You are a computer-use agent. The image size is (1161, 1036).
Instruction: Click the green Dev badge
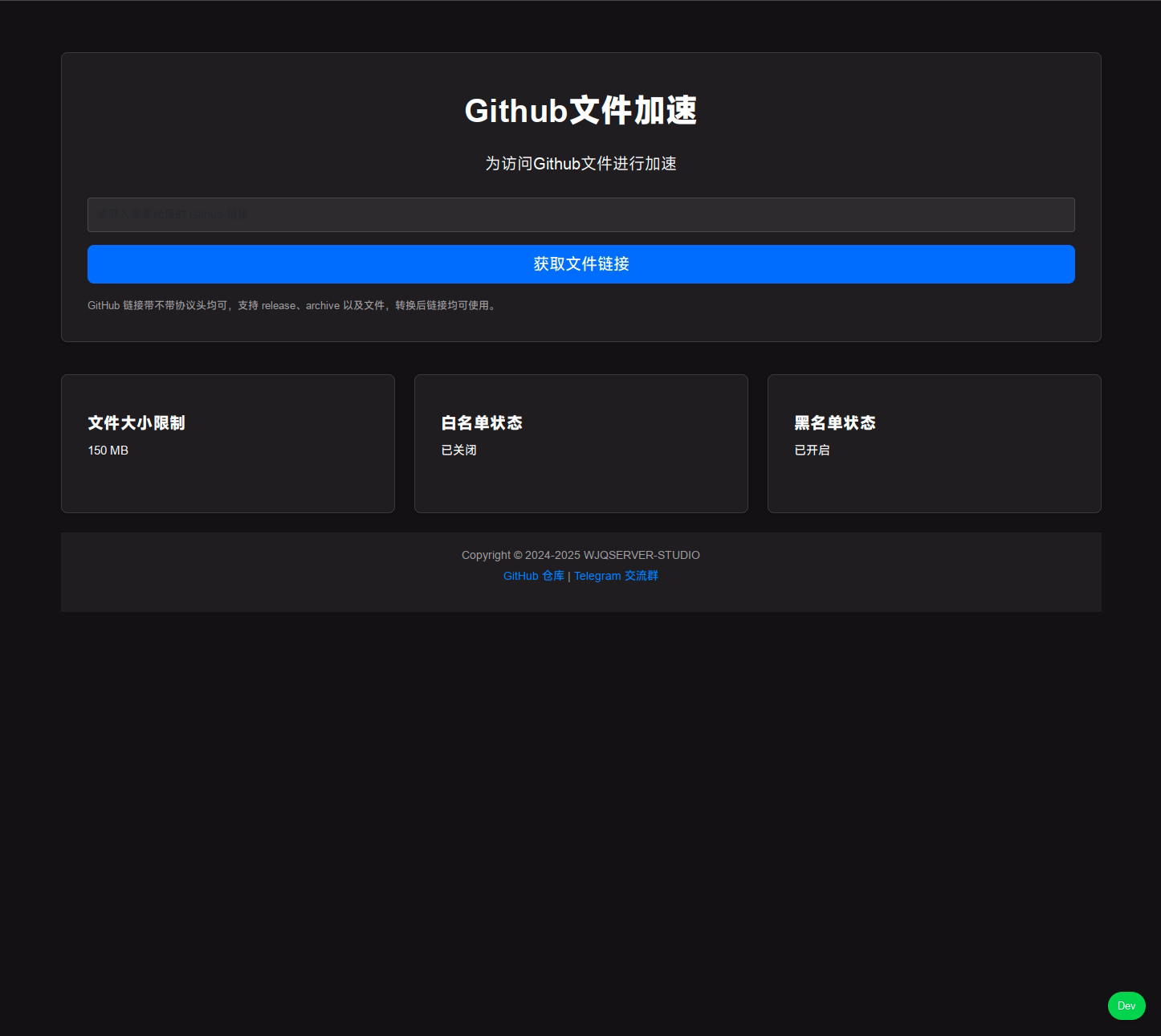point(1126,1005)
